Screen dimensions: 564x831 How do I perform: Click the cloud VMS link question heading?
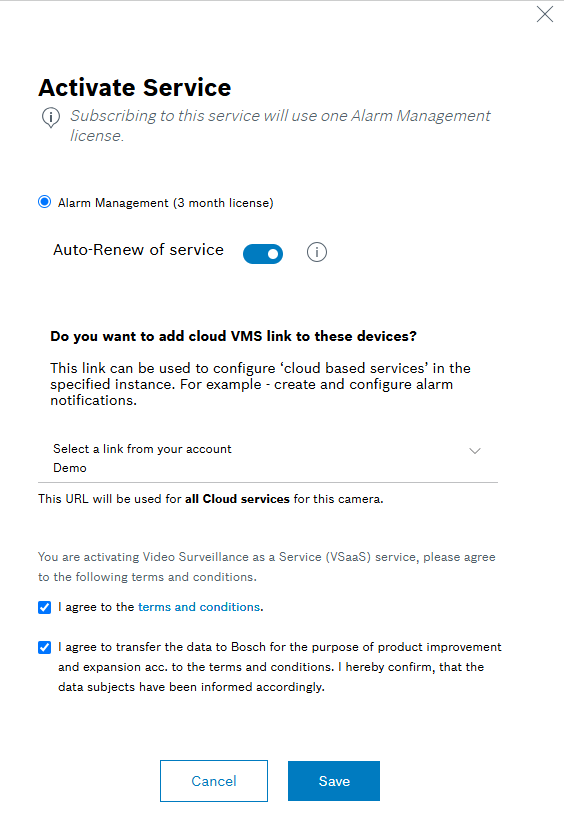pyautogui.click(x=233, y=336)
